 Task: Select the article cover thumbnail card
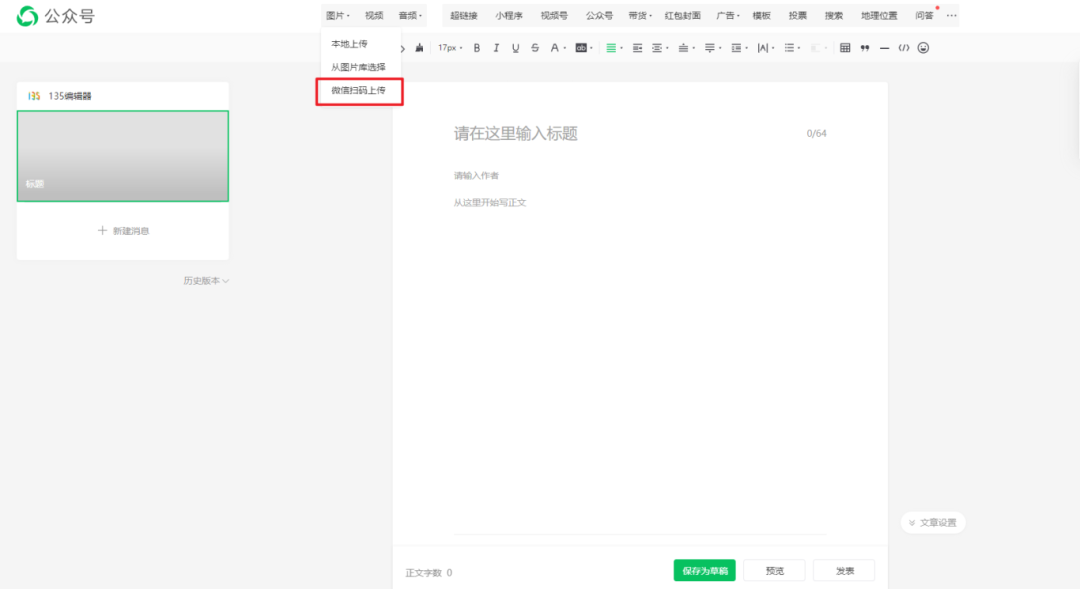coord(123,156)
